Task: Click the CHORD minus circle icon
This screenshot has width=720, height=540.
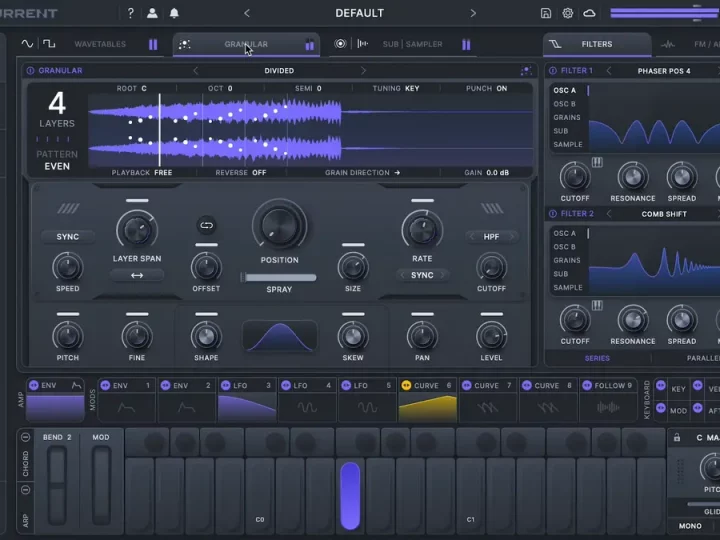Action: click(x=26, y=437)
